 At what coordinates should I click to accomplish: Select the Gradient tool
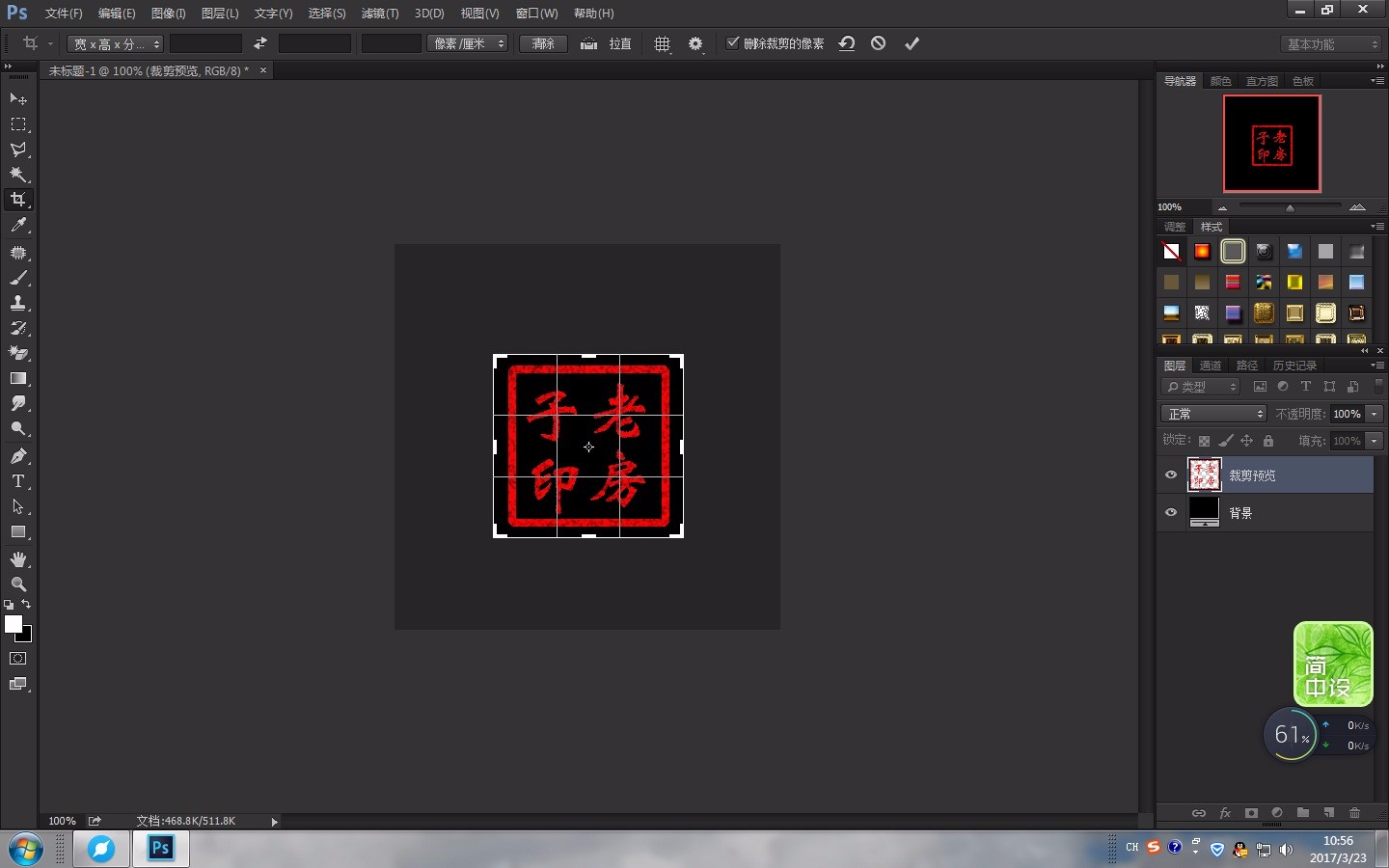click(x=18, y=378)
